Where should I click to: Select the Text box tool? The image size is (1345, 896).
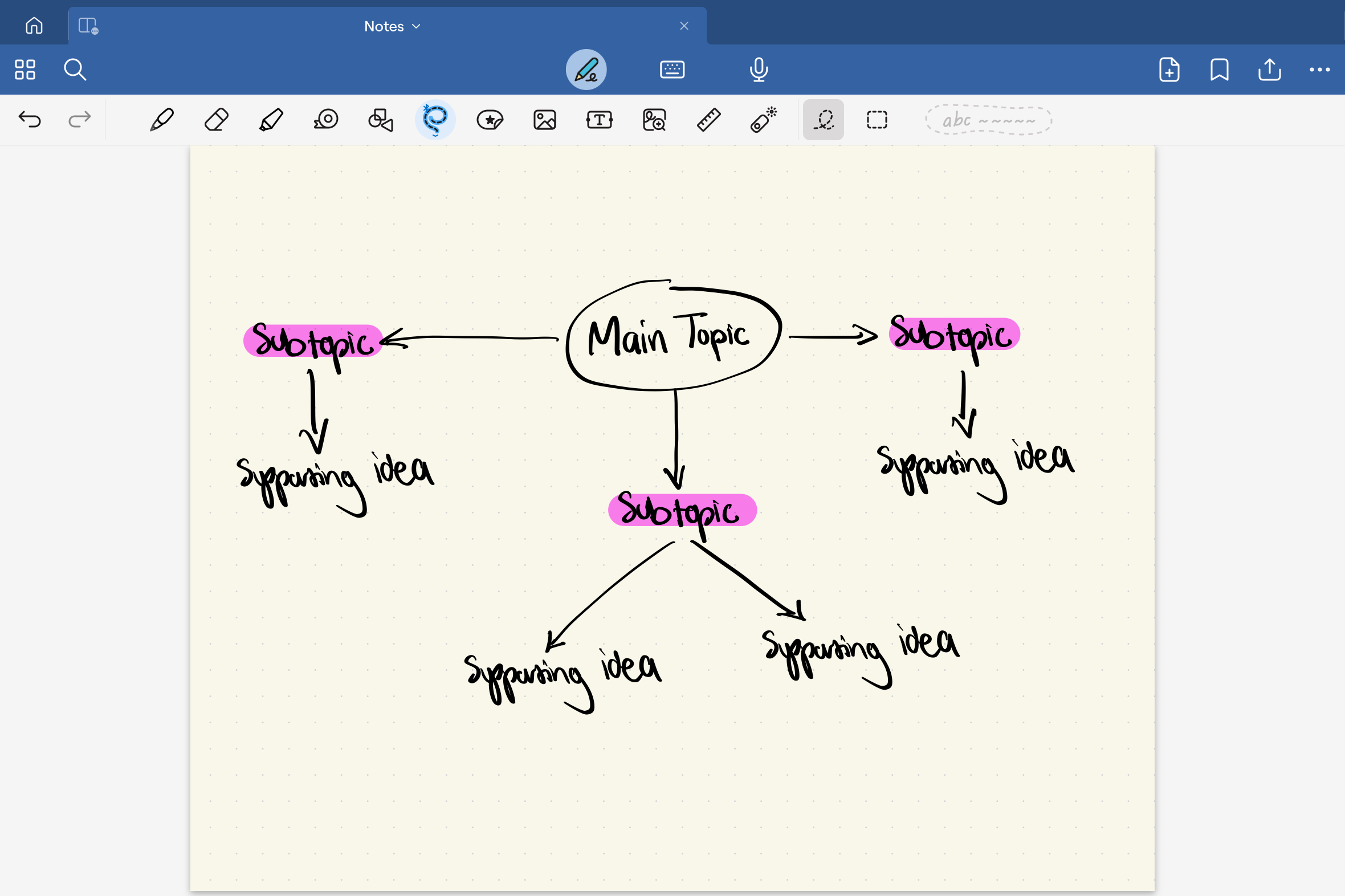click(x=600, y=120)
